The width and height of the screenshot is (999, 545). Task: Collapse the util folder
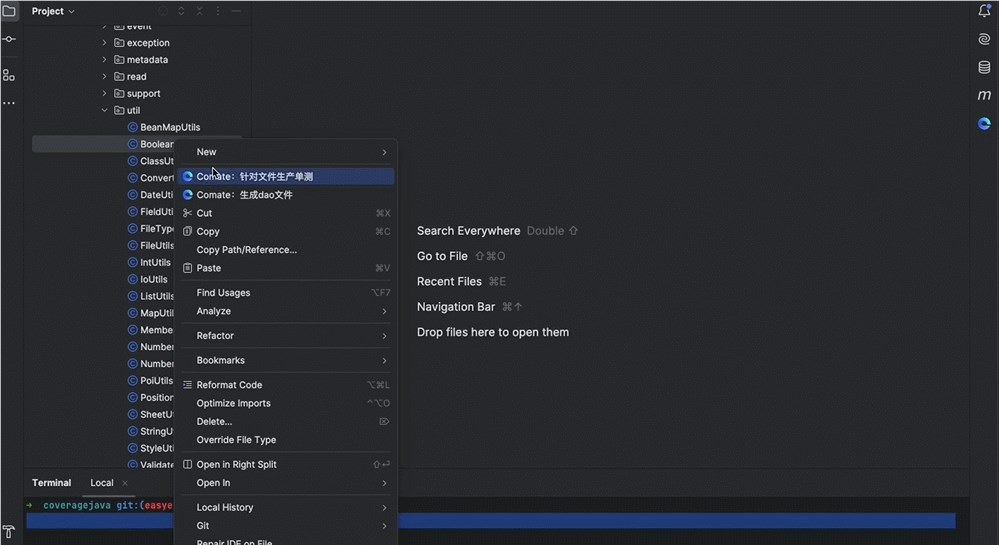(x=105, y=110)
